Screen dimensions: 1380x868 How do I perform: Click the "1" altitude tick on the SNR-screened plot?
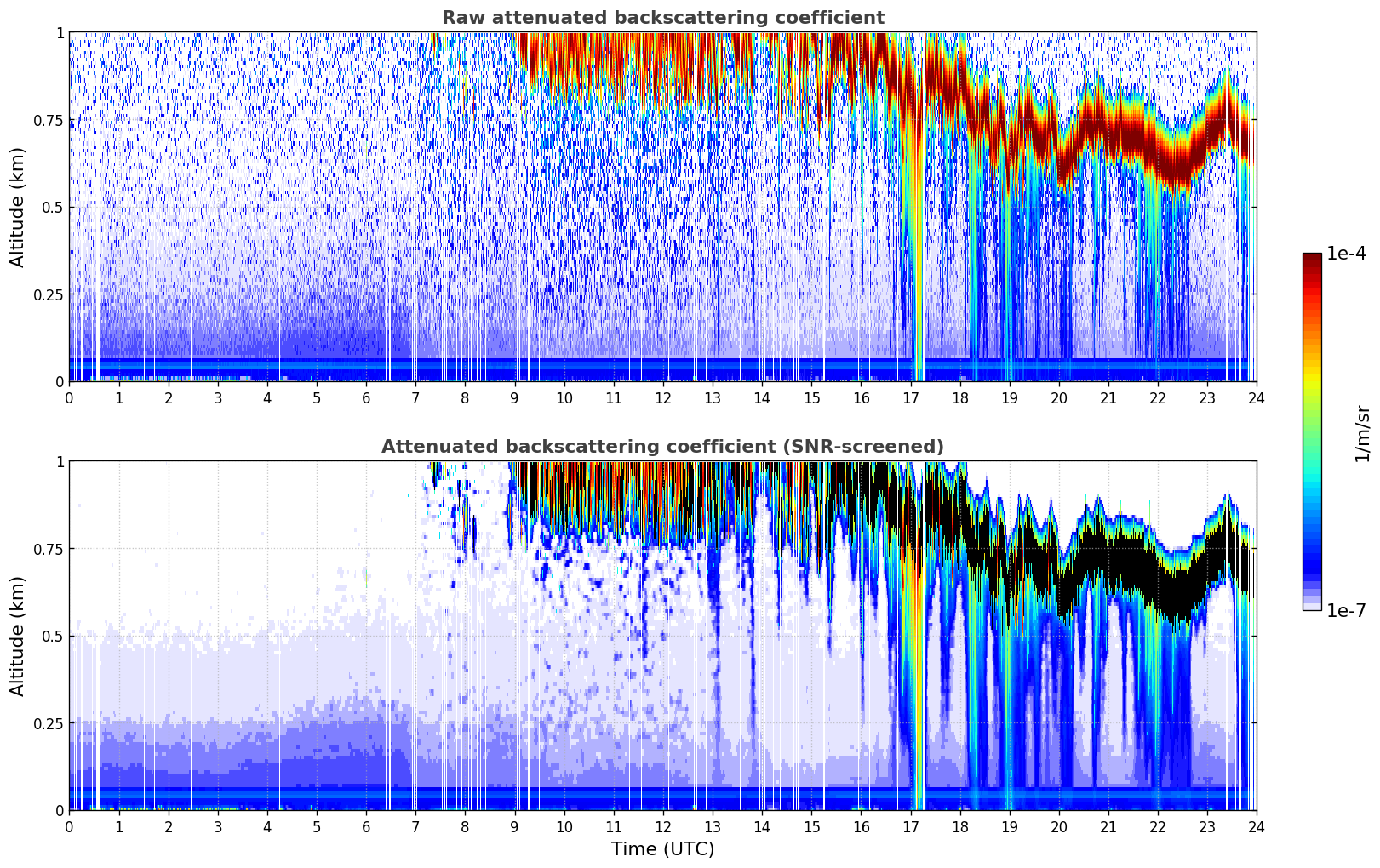(60, 462)
